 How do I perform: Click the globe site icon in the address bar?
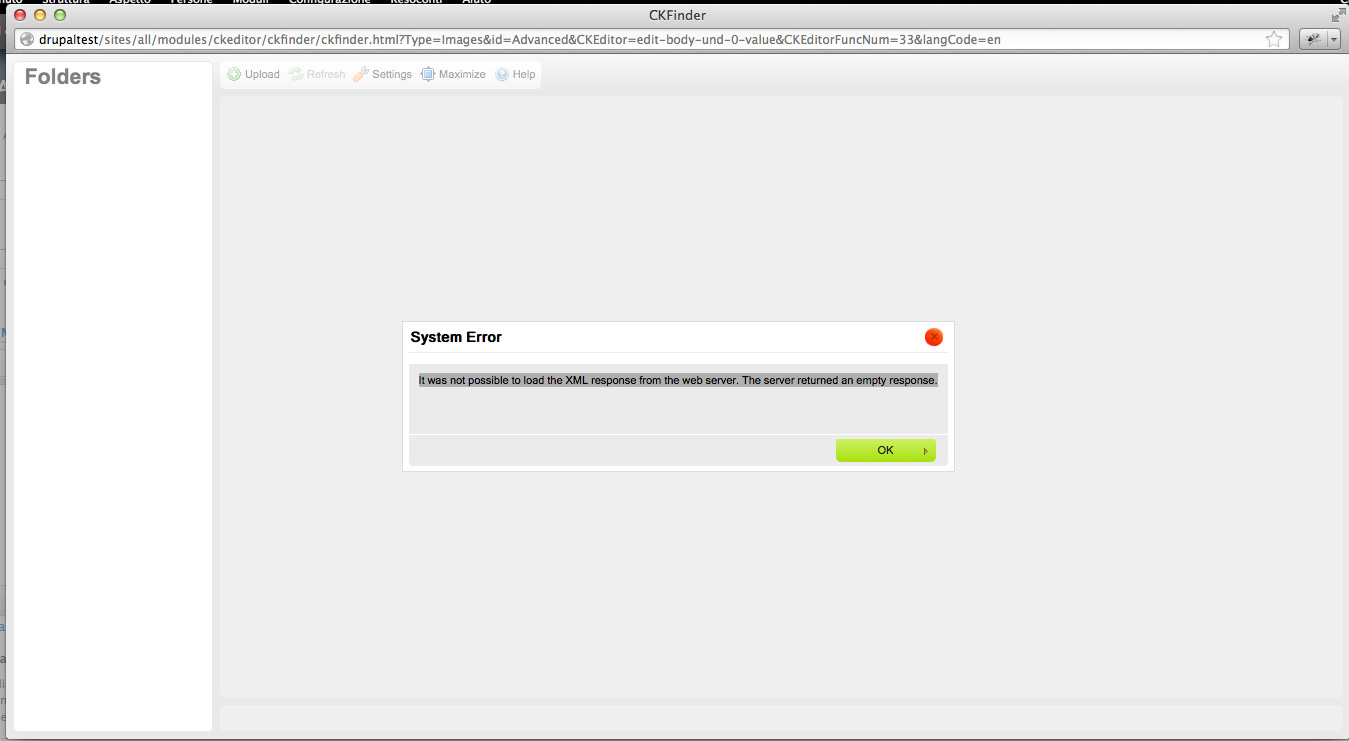[27, 39]
